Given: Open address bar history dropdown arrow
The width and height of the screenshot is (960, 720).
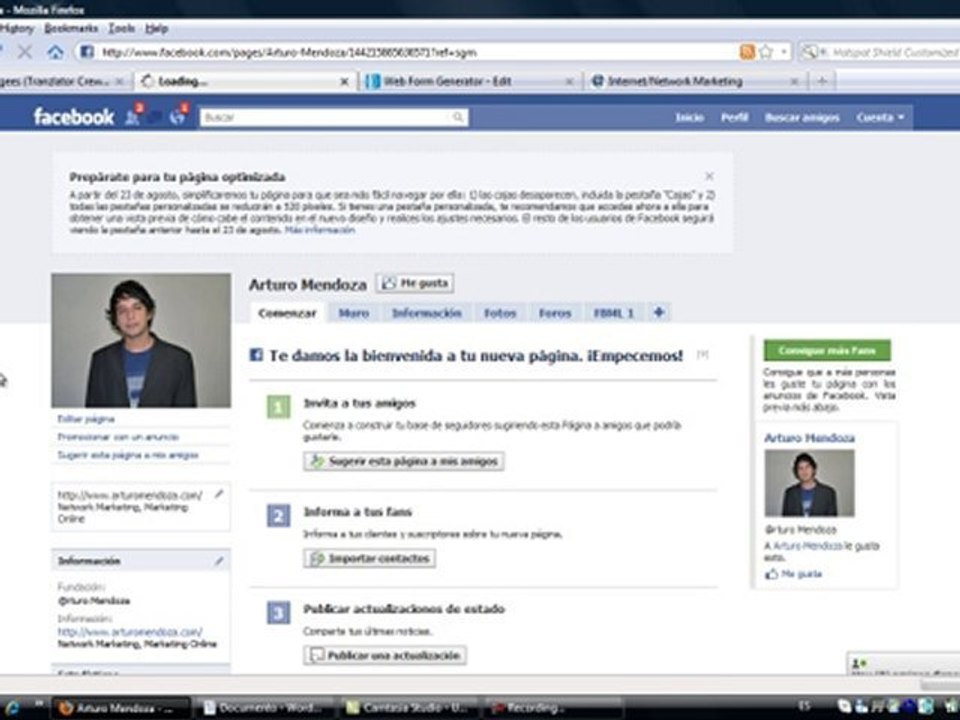Looking at the screenshot, I should click(x=784, y=52).
